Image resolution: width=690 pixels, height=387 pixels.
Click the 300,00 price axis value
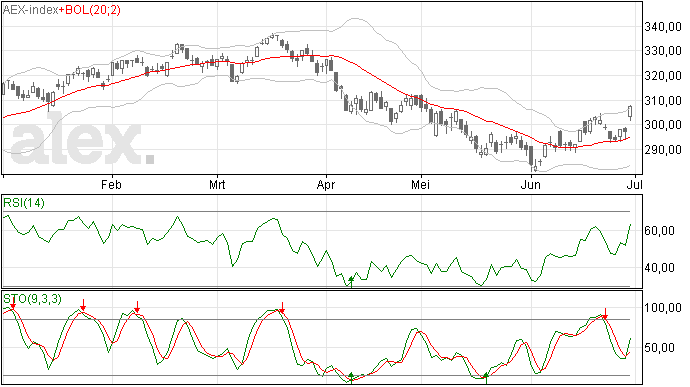click(663, 125)
